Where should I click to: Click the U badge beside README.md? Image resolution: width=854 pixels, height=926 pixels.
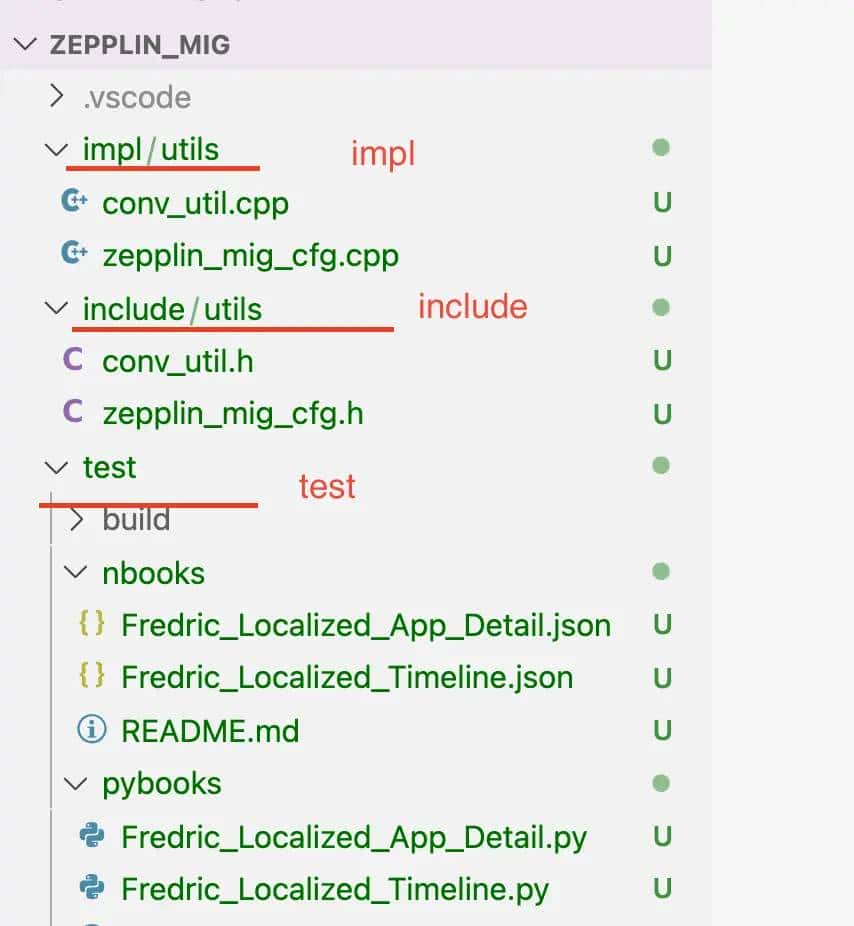click(x=660, y=730)
